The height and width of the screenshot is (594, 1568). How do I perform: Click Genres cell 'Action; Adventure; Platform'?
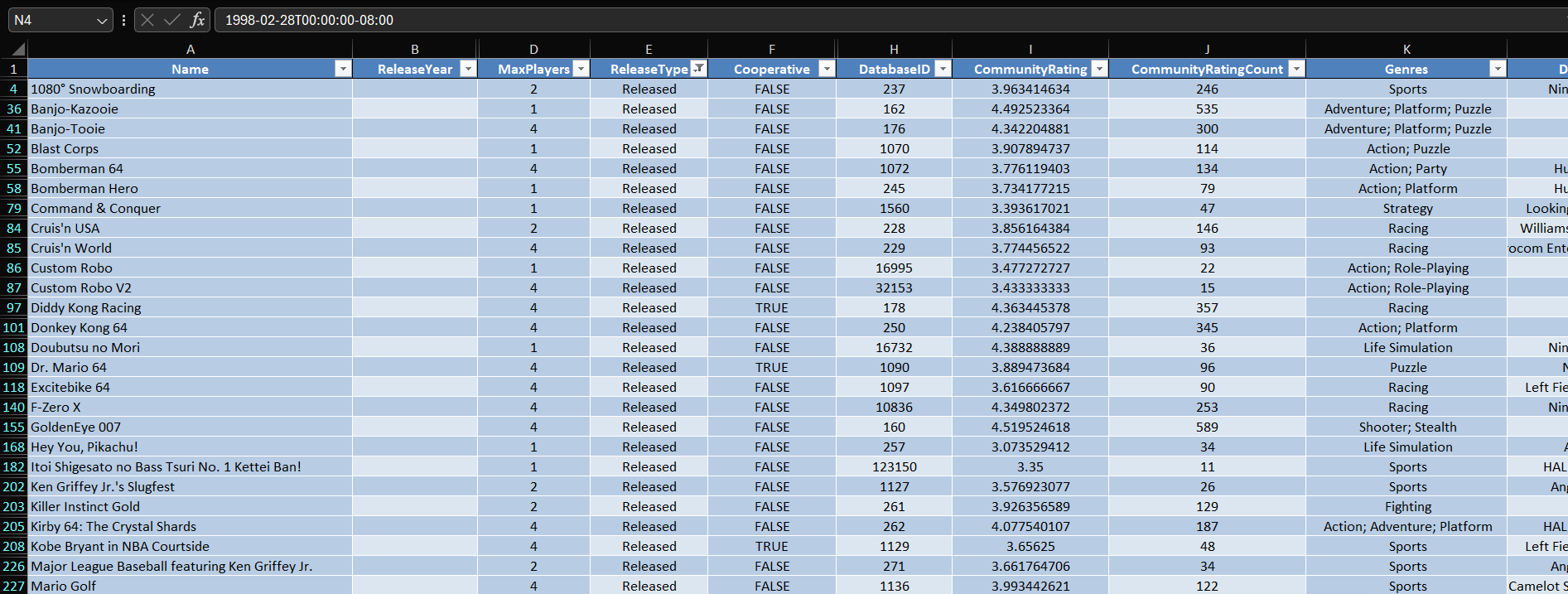point(1407,526)
